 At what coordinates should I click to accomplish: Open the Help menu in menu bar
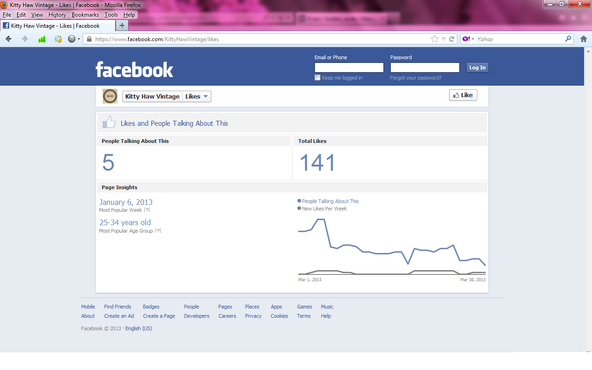coord(129,15)
